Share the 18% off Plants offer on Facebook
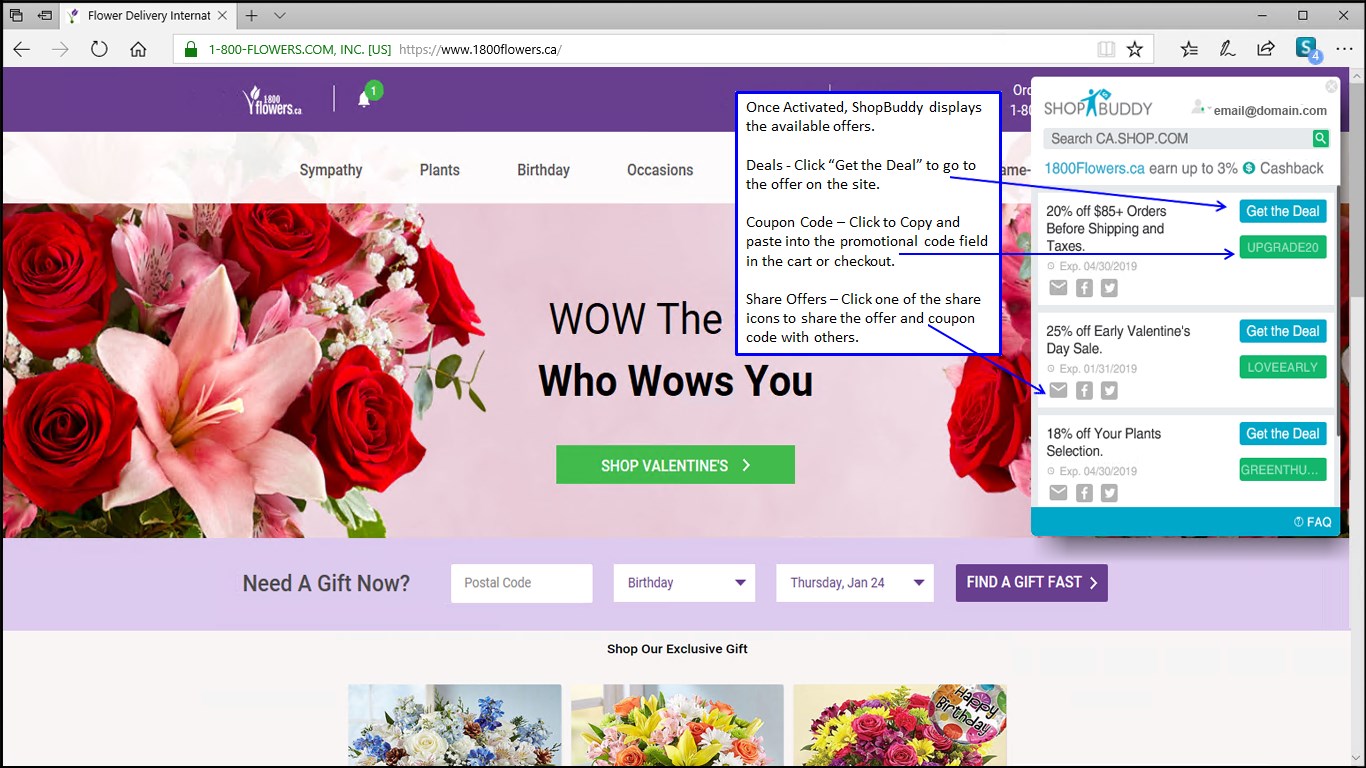The image size is (1366, 768). click(1084, 493)
